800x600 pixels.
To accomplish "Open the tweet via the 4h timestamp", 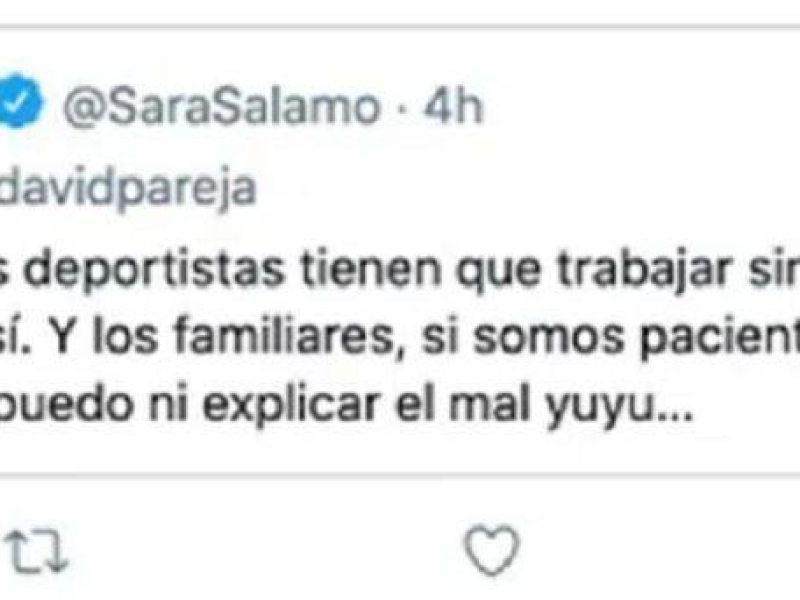I will pyautogui.click(x=454, y=106).
